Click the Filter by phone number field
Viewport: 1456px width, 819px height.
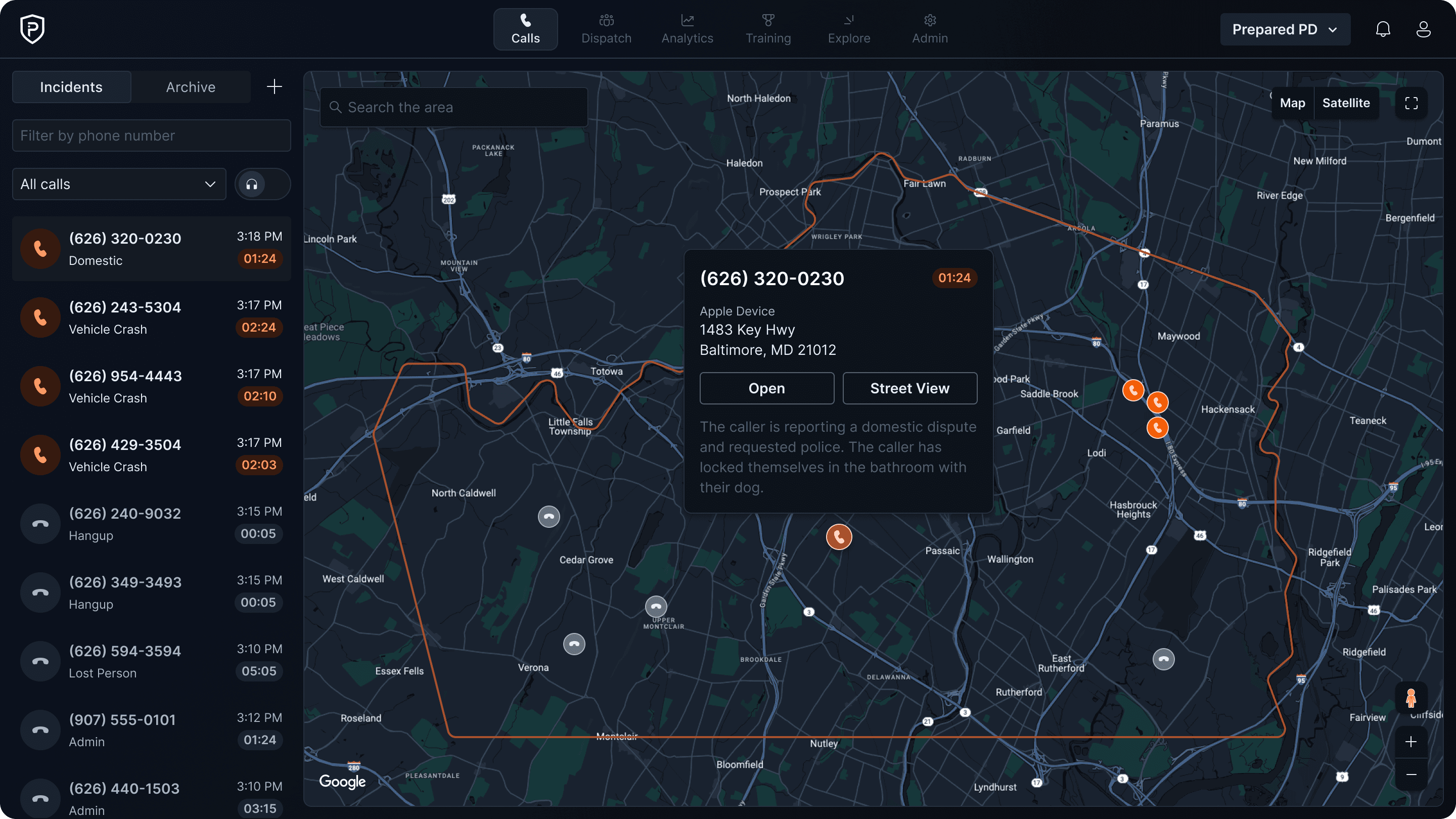click(x=152, y=135)
